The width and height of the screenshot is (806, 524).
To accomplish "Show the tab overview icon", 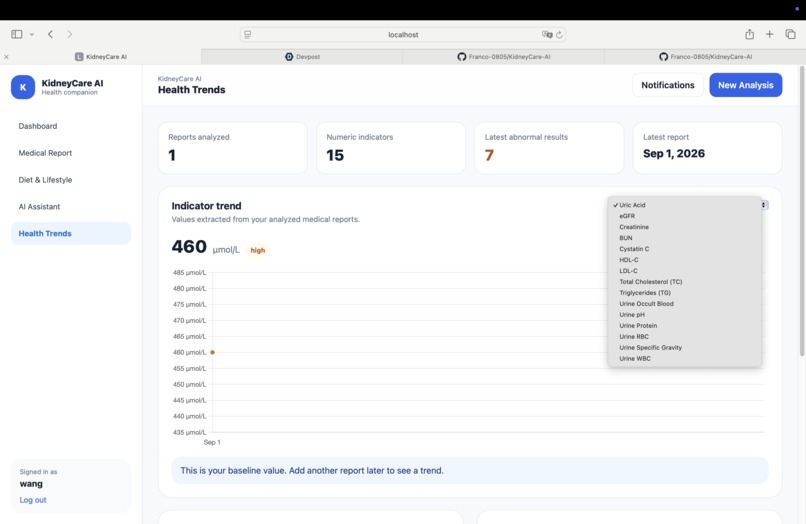I will coord(790,34).
